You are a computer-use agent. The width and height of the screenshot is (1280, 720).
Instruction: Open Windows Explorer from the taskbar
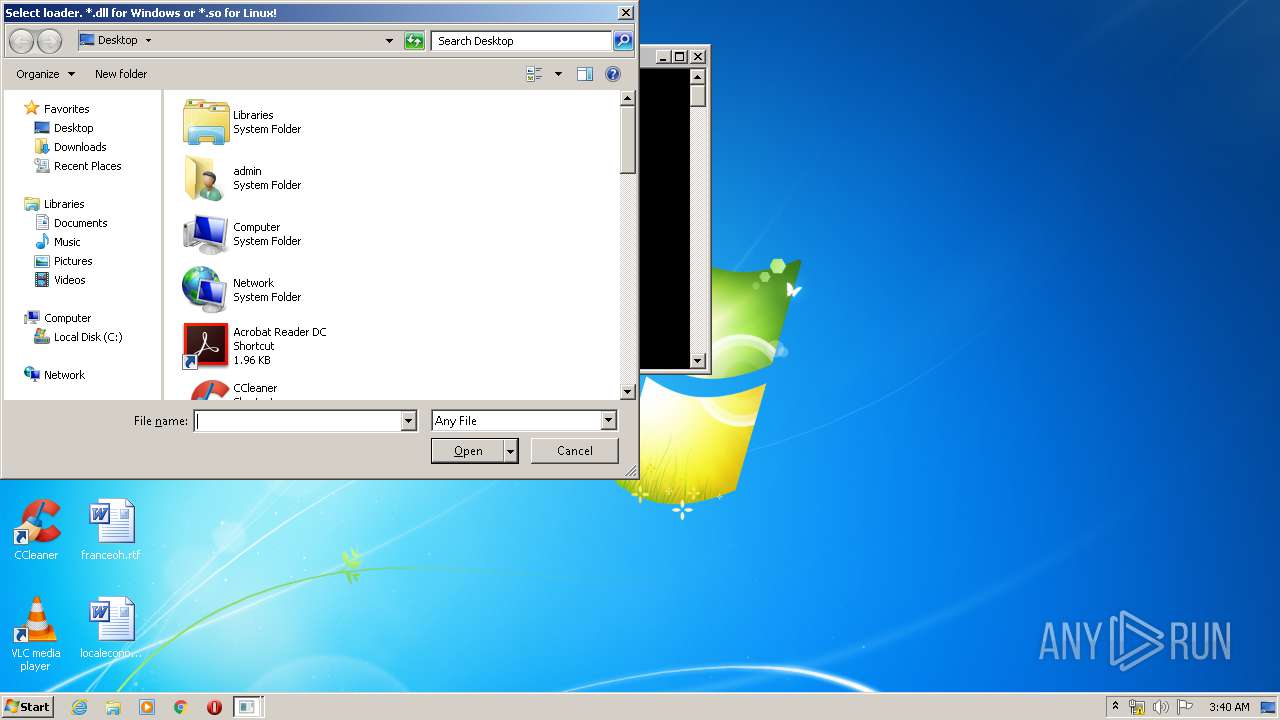pyautogui.click(x=113, y=707)
